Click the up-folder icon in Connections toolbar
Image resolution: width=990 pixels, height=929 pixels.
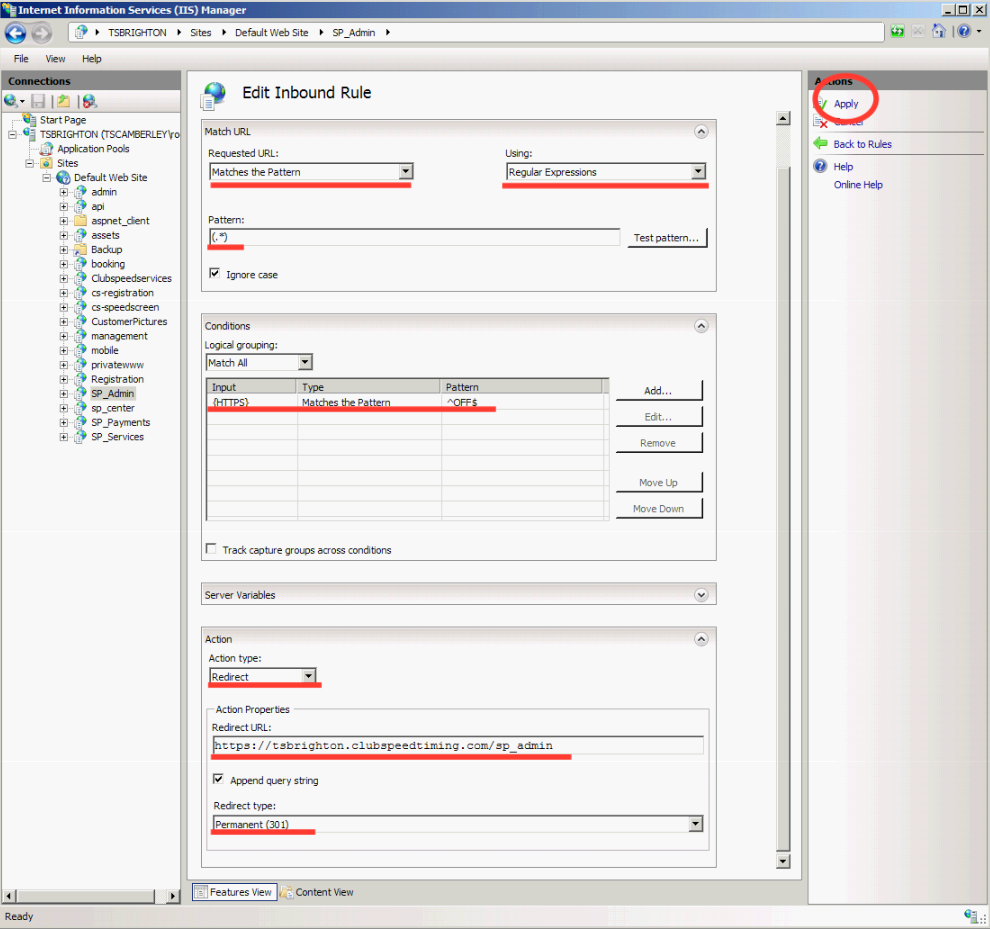[64, 101]
